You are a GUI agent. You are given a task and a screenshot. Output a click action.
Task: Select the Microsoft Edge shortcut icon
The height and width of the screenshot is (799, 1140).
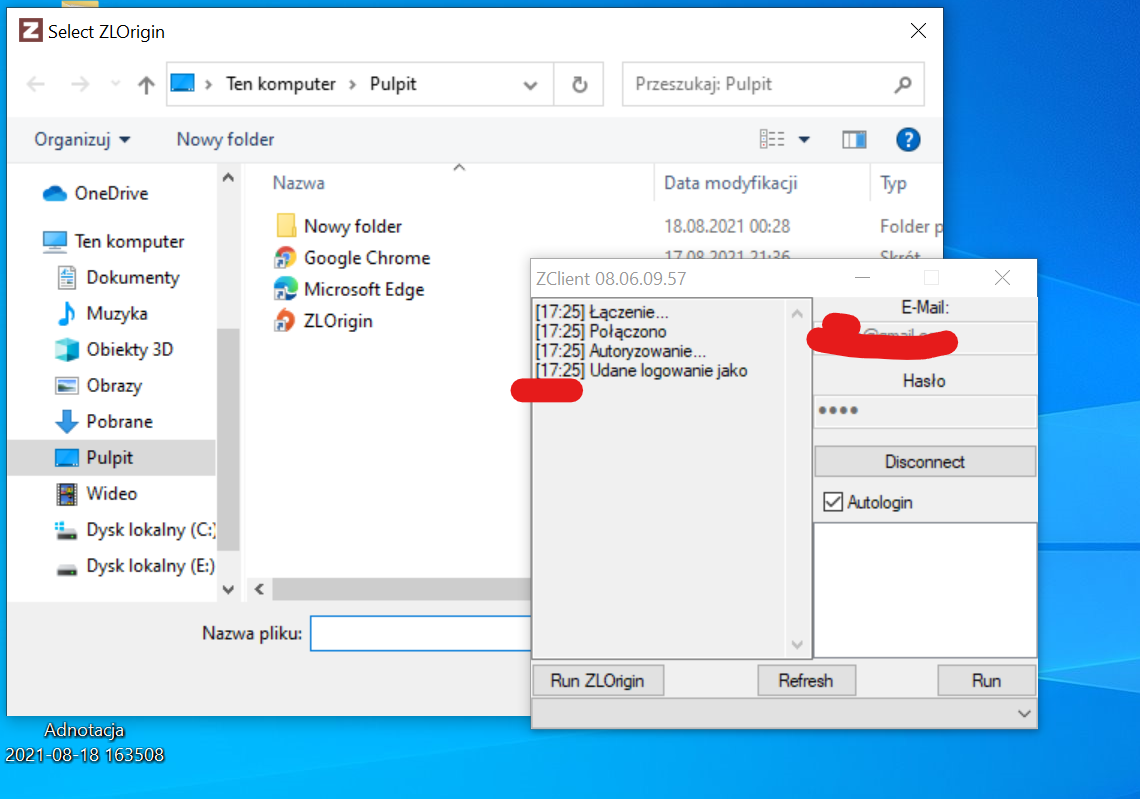286,290
